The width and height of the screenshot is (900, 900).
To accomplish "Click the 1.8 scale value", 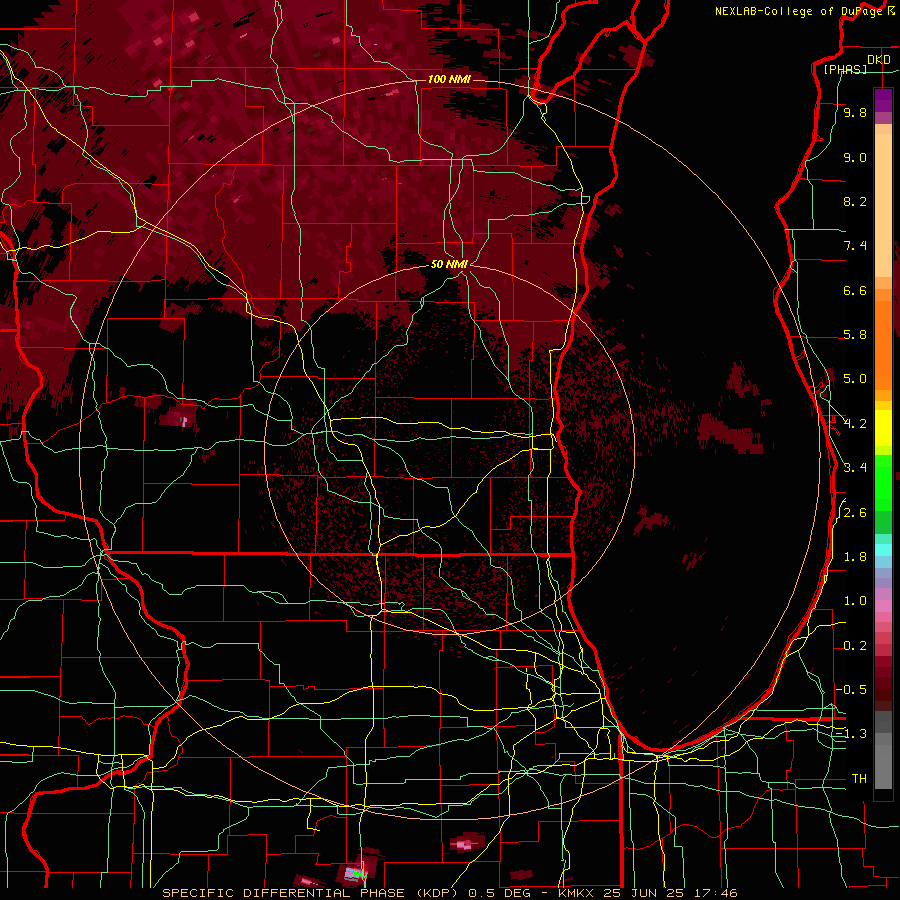I will coord(855,557).
